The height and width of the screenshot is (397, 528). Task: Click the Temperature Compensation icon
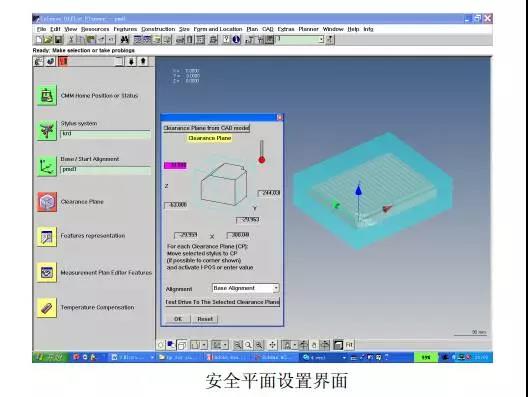[47, 307]
